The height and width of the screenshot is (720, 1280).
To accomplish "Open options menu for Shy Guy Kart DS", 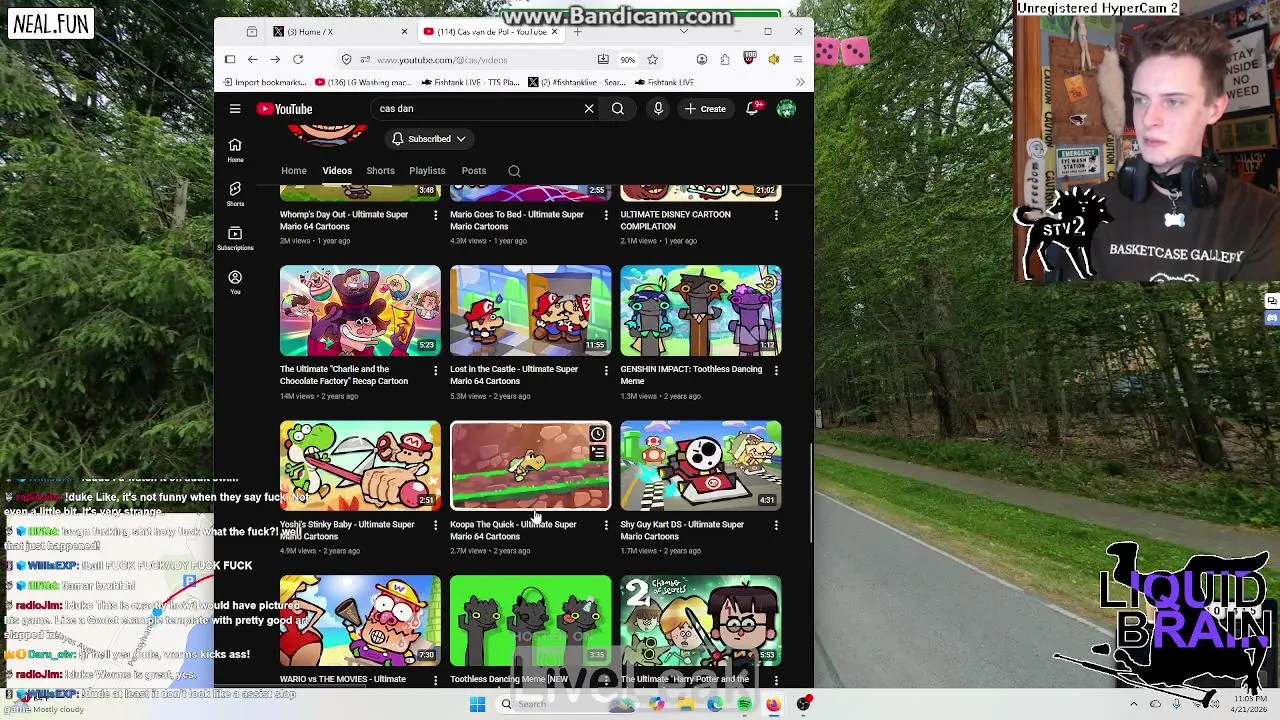I will pos(776,525).
